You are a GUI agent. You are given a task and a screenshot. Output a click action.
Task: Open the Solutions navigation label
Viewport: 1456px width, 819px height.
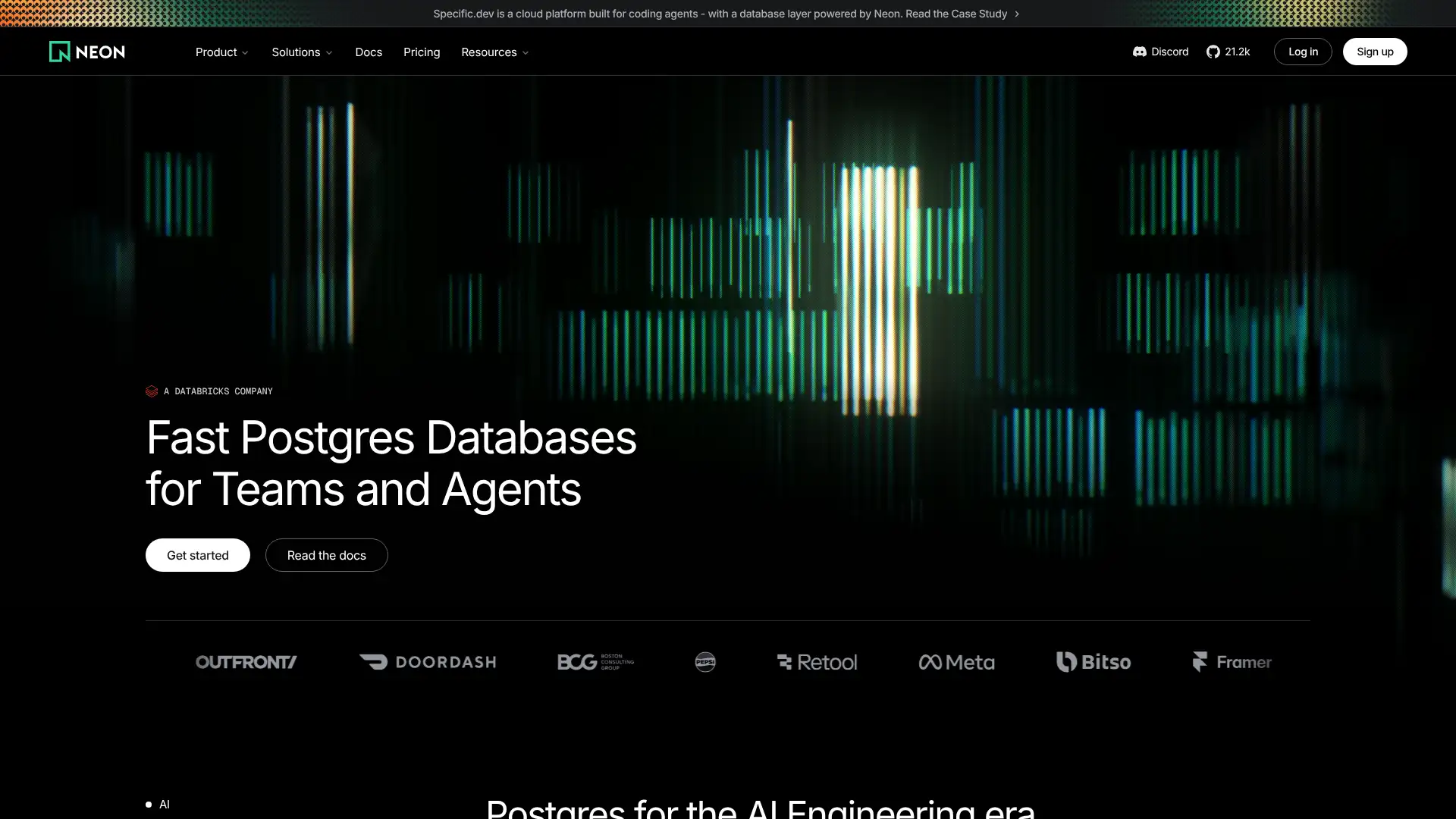pyautogui.click(x=296, y=52)
